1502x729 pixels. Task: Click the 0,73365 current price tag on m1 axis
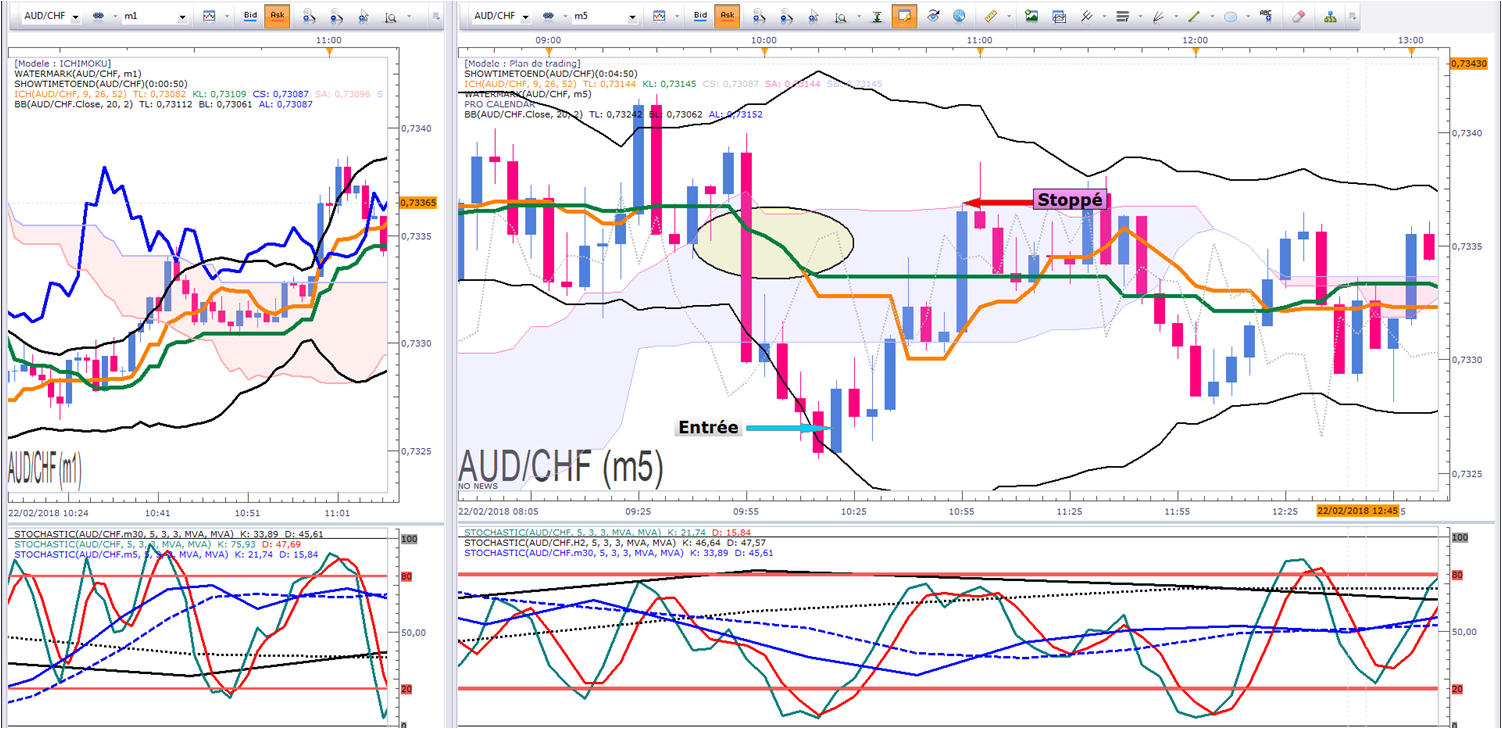tap(418, 203)
